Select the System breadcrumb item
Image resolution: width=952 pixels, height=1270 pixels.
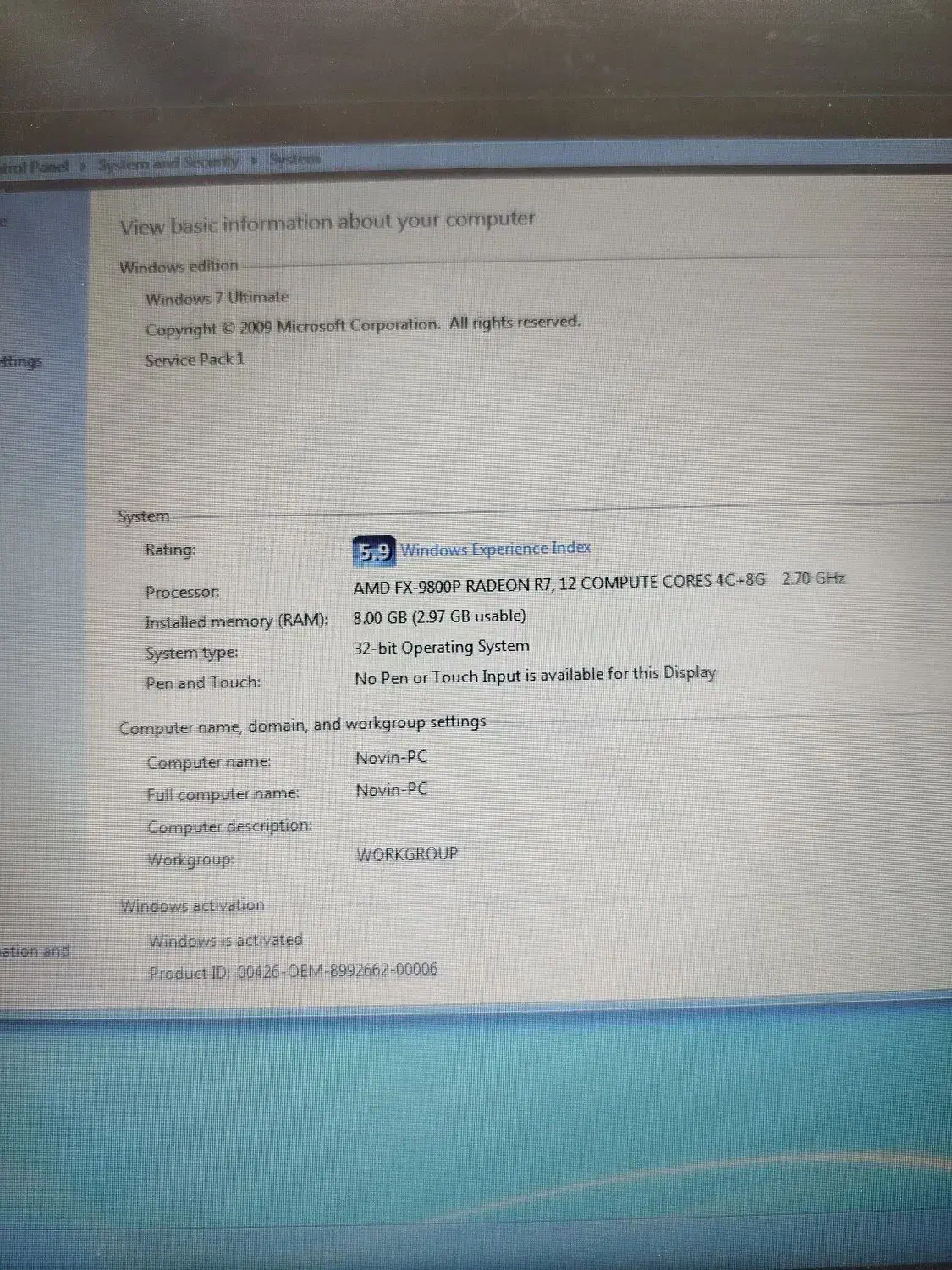pos(294,158)
